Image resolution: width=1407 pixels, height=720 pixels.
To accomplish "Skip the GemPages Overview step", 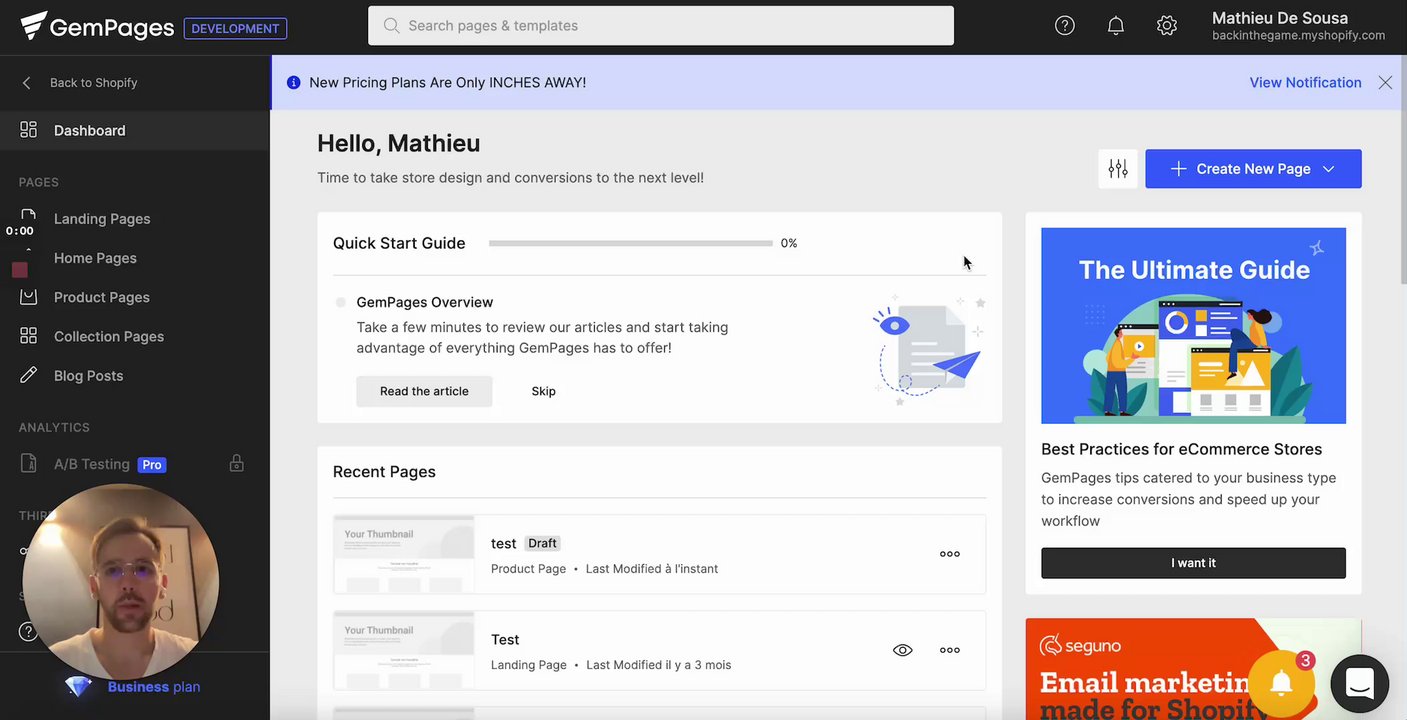I will tap(543, 391).
